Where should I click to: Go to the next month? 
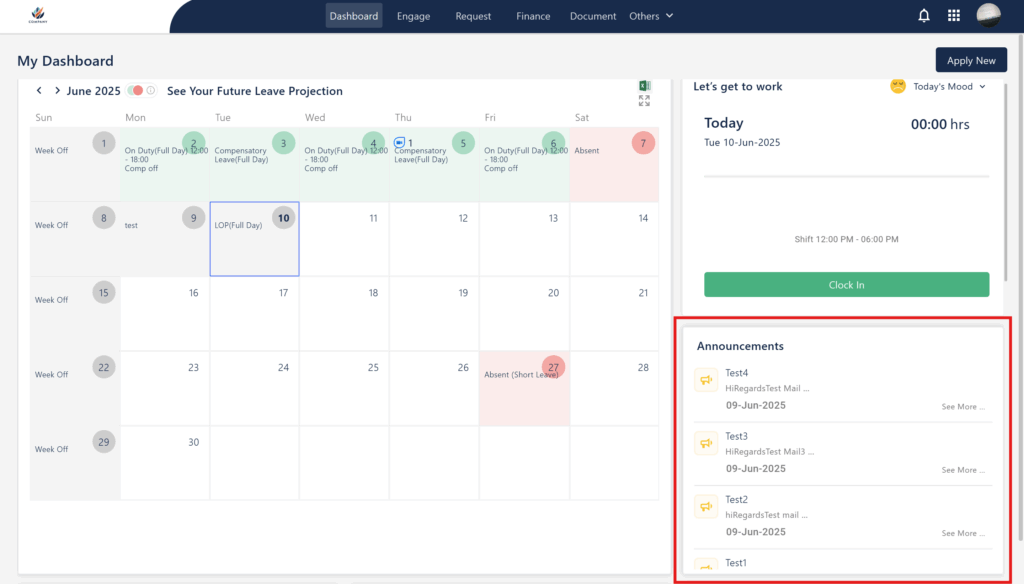click(x=58, y=91)
